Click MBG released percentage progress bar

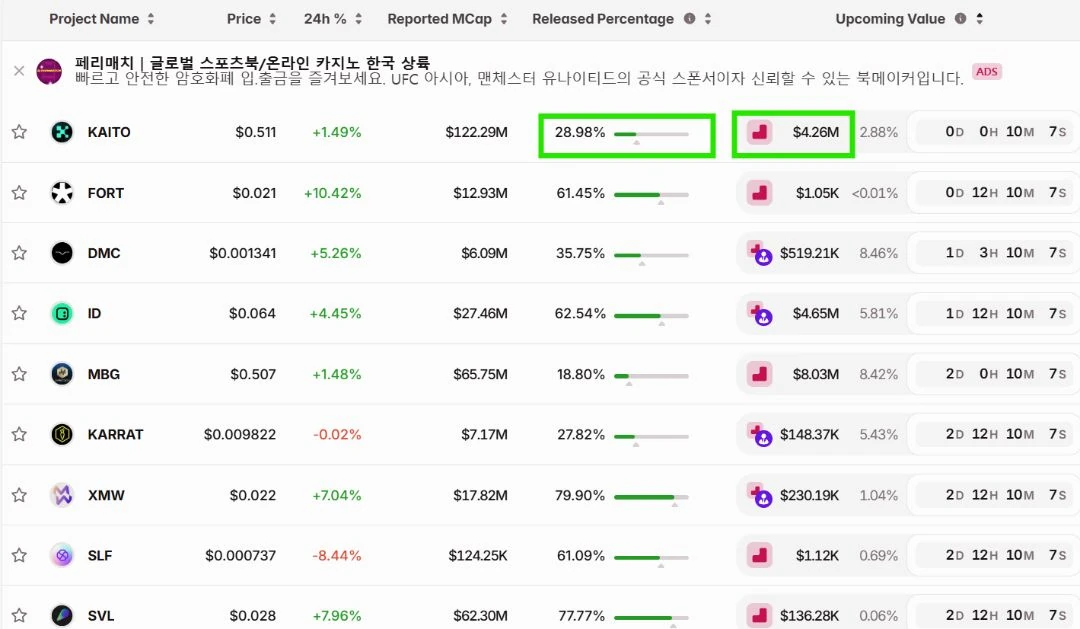[x=651, y=376]
